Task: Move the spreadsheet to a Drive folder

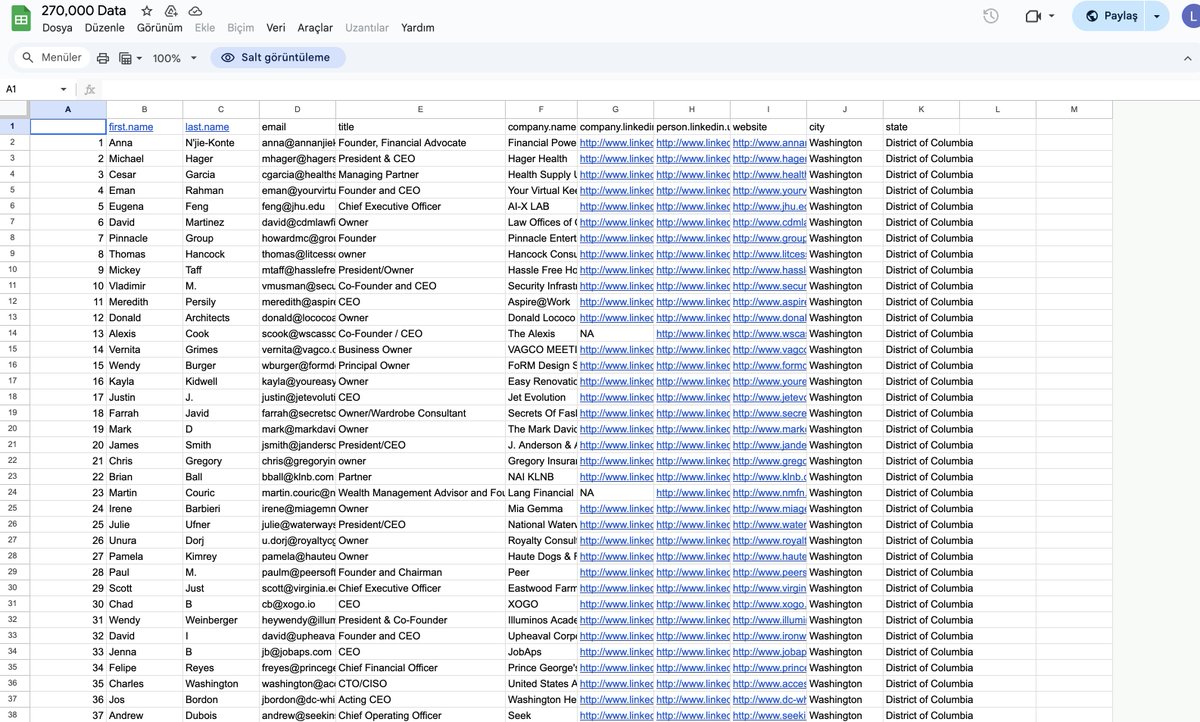Action: coord(169,10)
